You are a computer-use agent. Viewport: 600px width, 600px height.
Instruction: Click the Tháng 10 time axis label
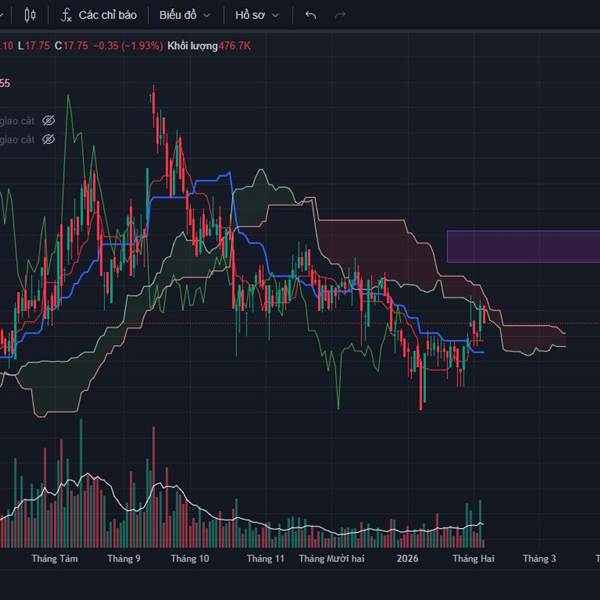click(x=190, y=559)
